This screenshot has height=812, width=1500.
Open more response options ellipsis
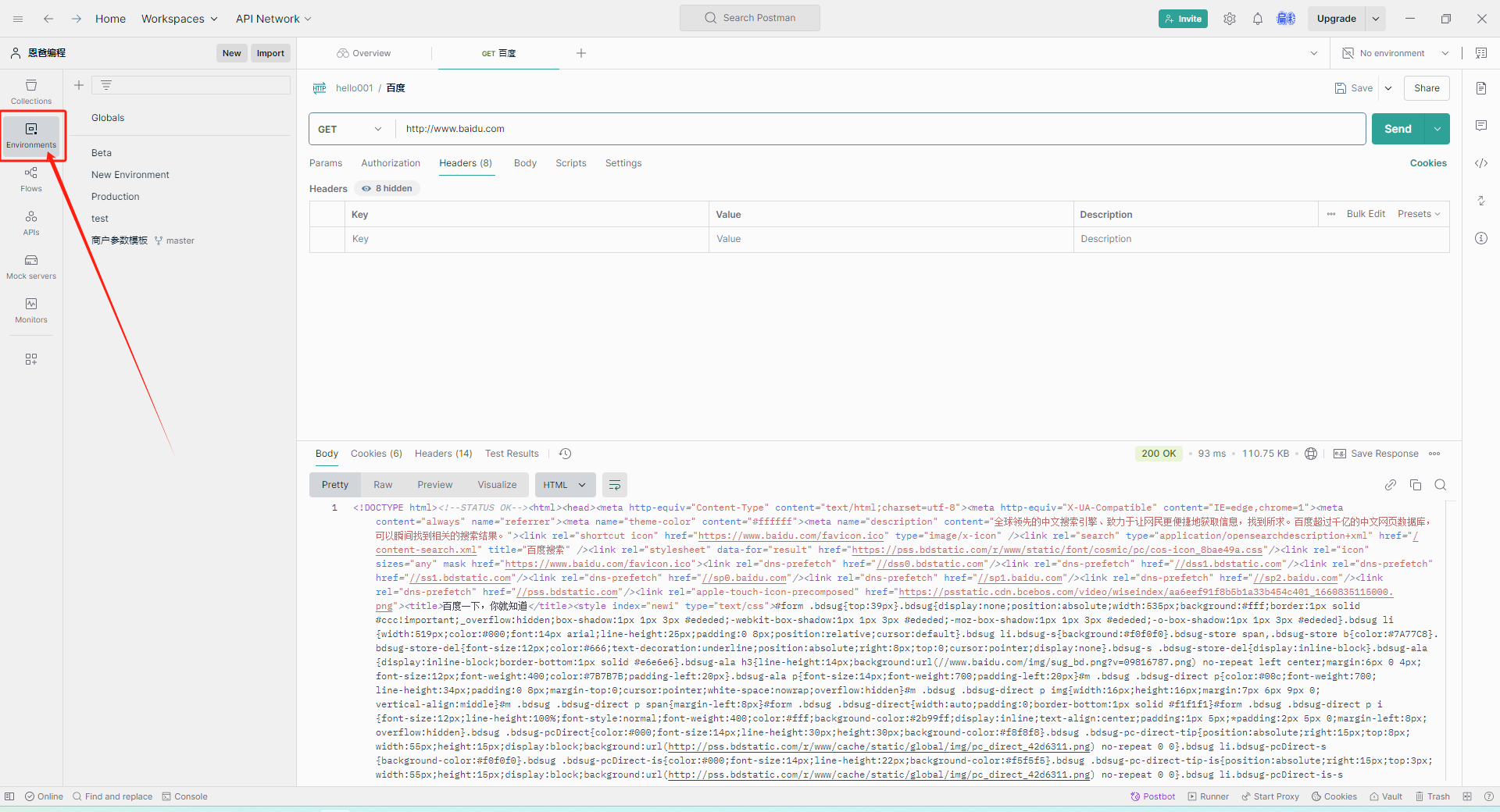1434,454
